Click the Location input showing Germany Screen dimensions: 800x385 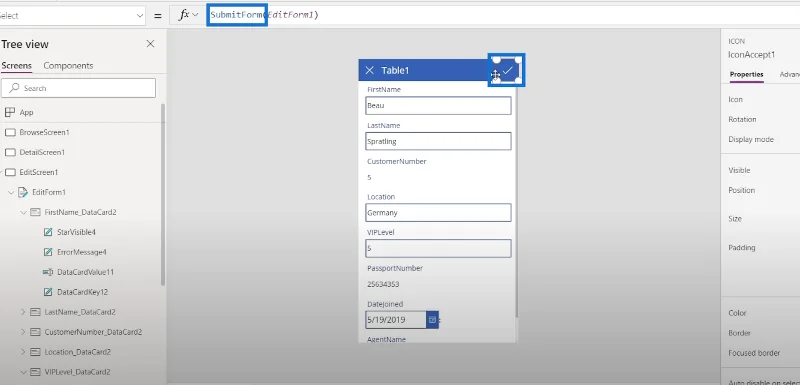pos(438,213)
